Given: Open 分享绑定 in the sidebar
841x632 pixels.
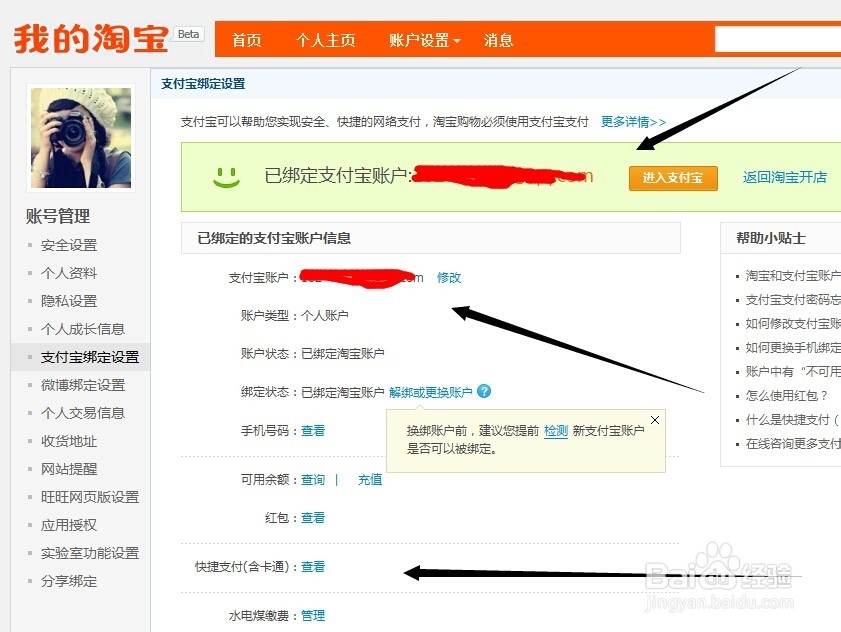Looking at the screenshot, I should tap(69, 581).
